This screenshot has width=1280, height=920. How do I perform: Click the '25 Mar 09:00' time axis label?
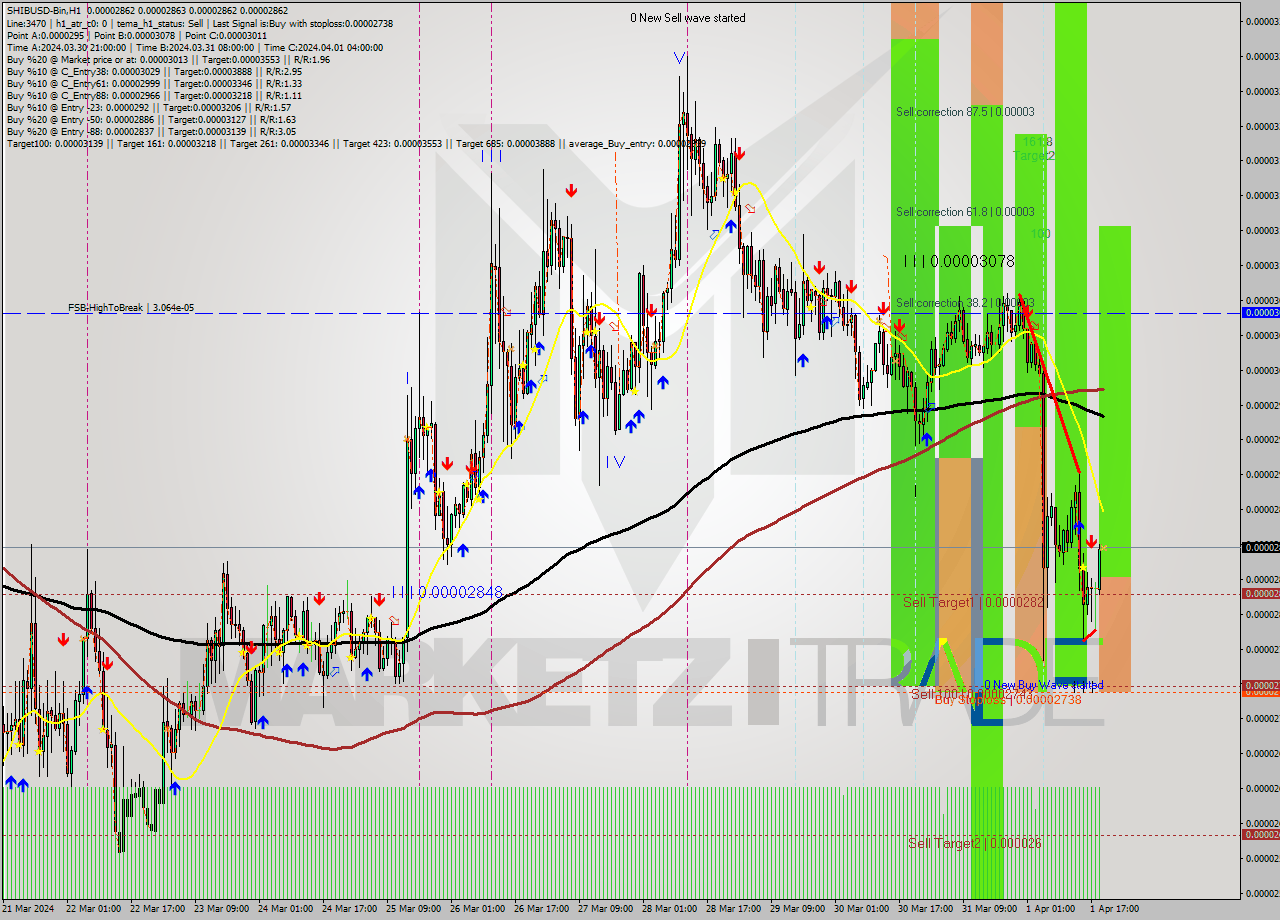[413, 909]
